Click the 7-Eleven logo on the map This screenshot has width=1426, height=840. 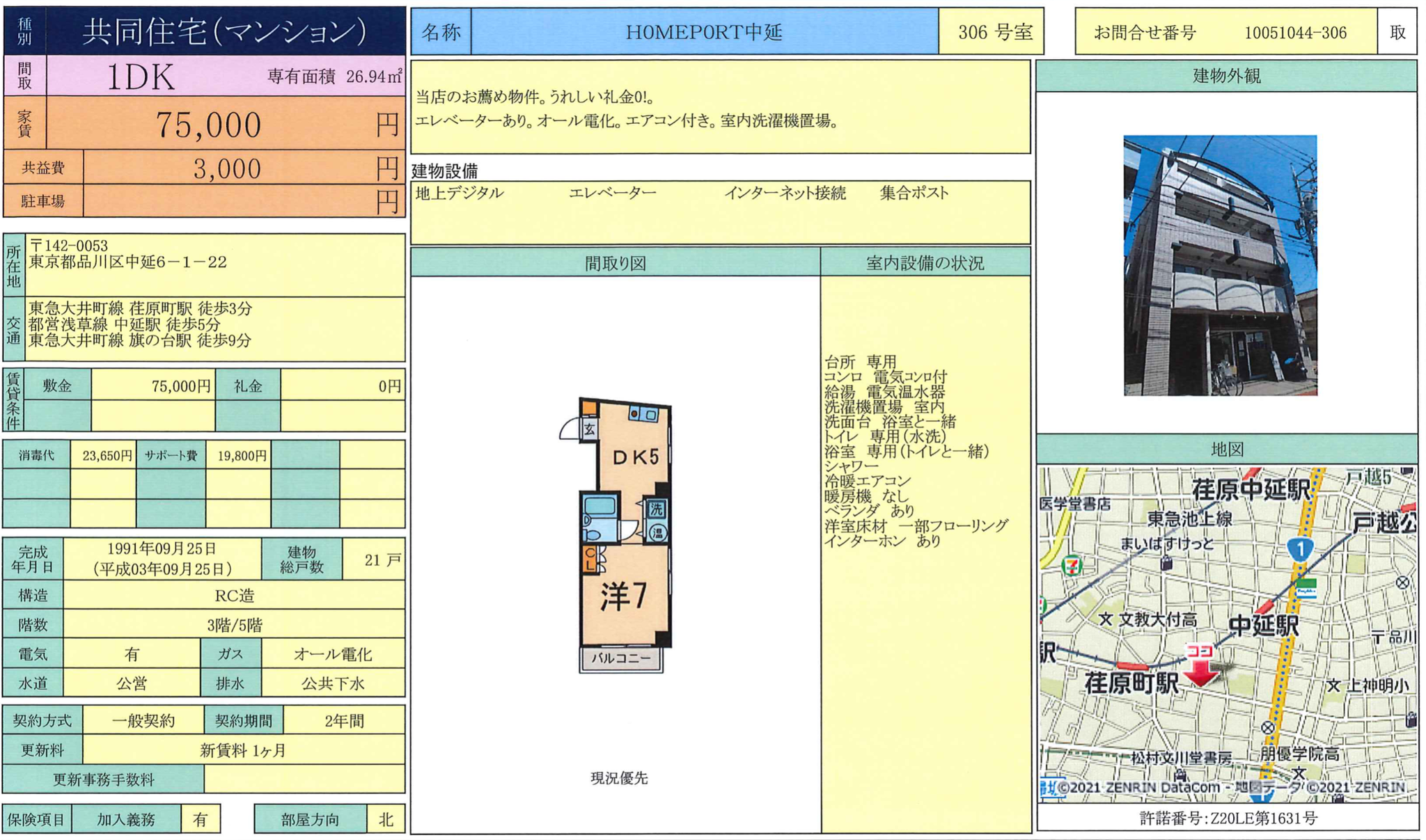[x=1073, y=565]
